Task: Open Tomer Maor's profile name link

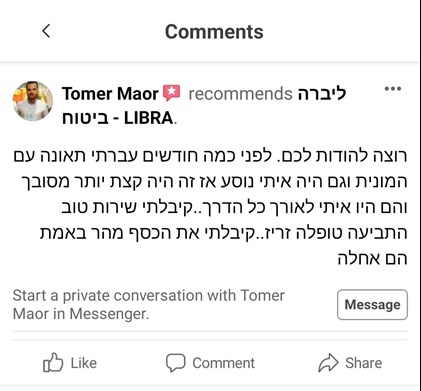Action: click(110, 94)
